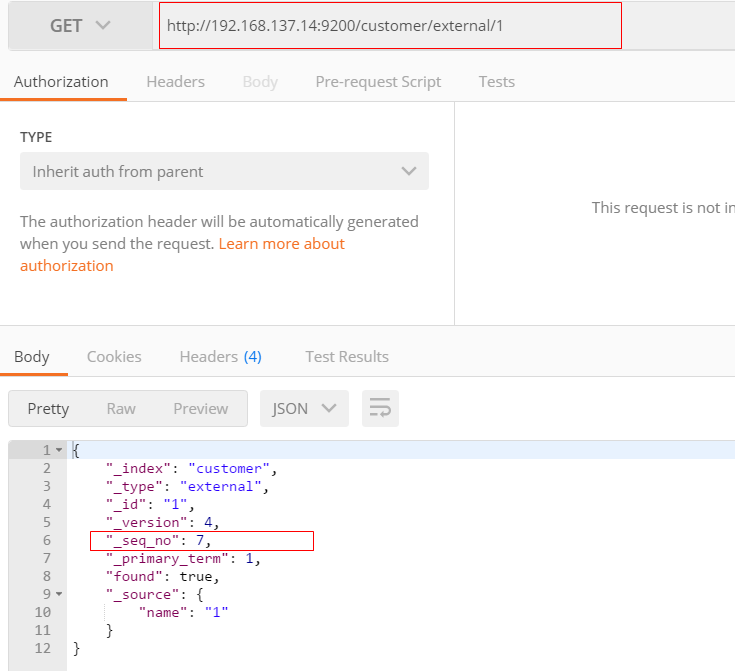Open the response Cookies tab

click(x=114, y=357)
